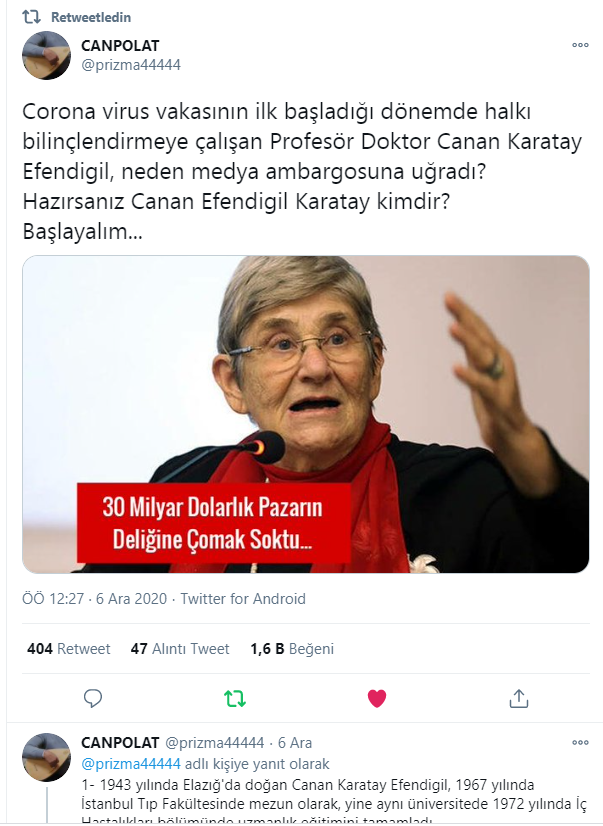The width and height of the screenshot is (603, 826).
Task: Open the @prizma44444 handle under CANPOLAT
Action: click(131, 65)
